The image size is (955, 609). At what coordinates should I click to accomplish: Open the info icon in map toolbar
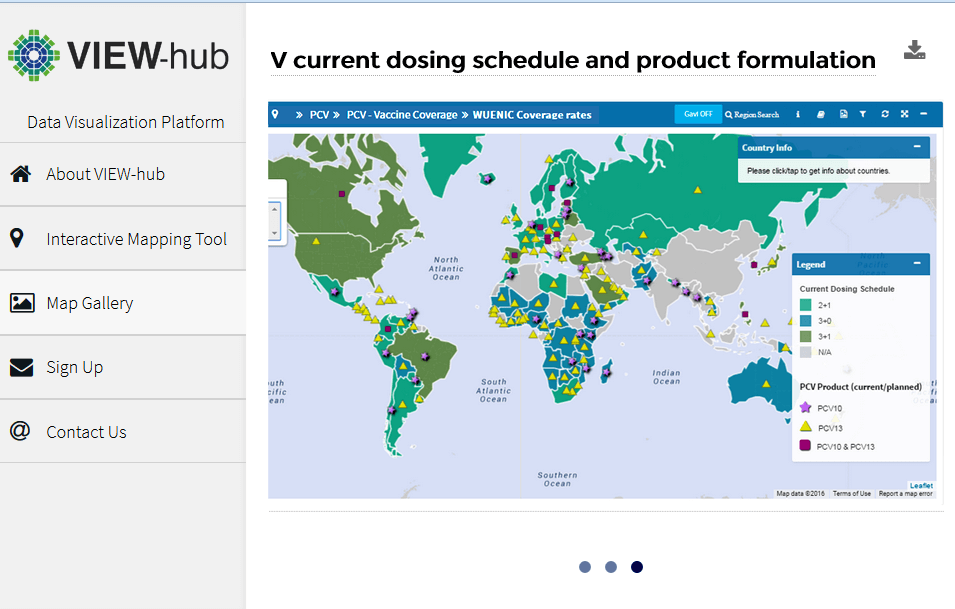tap(797, 114)
